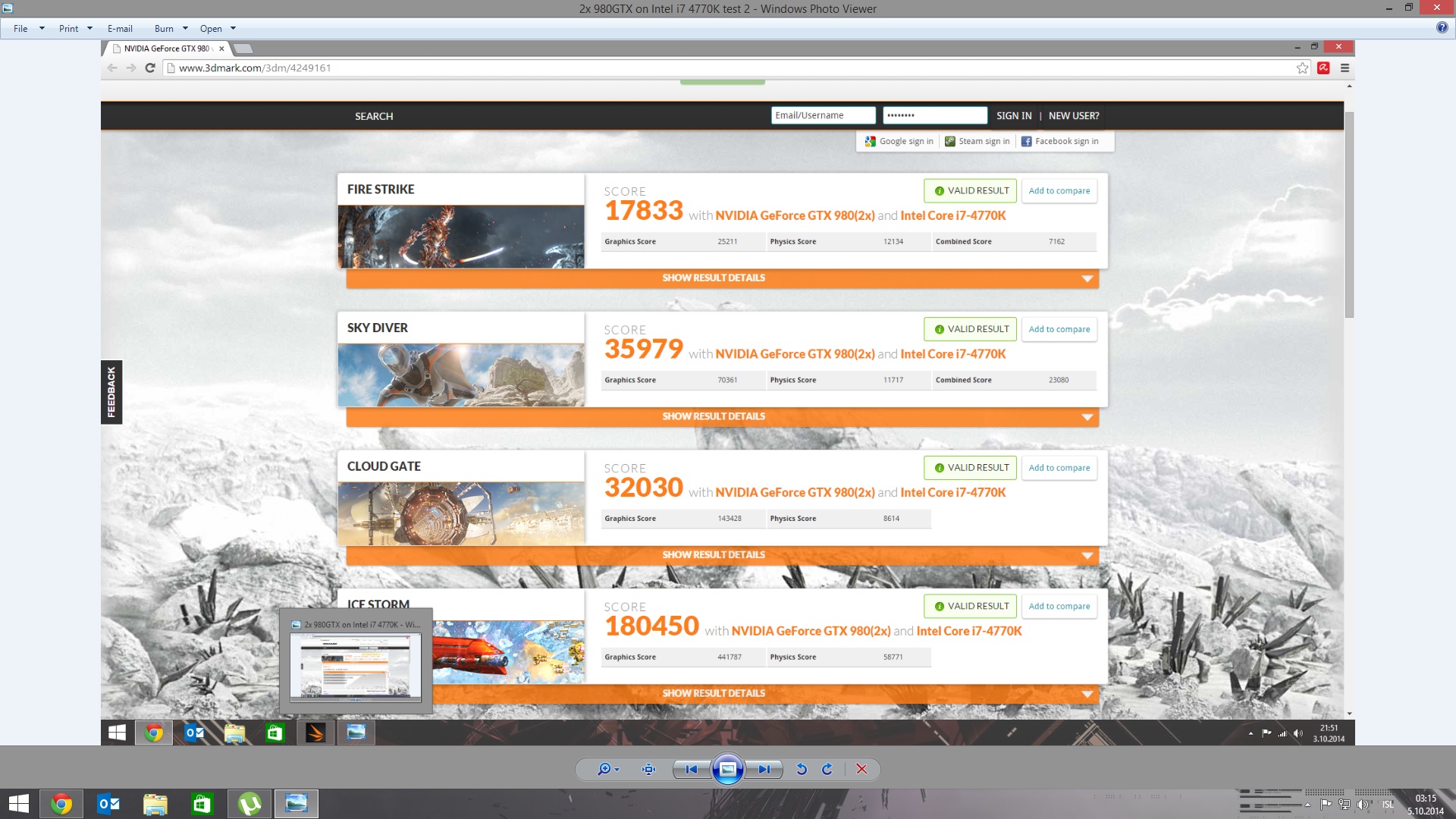
Task: Delete the current photo
Action: 862,769
